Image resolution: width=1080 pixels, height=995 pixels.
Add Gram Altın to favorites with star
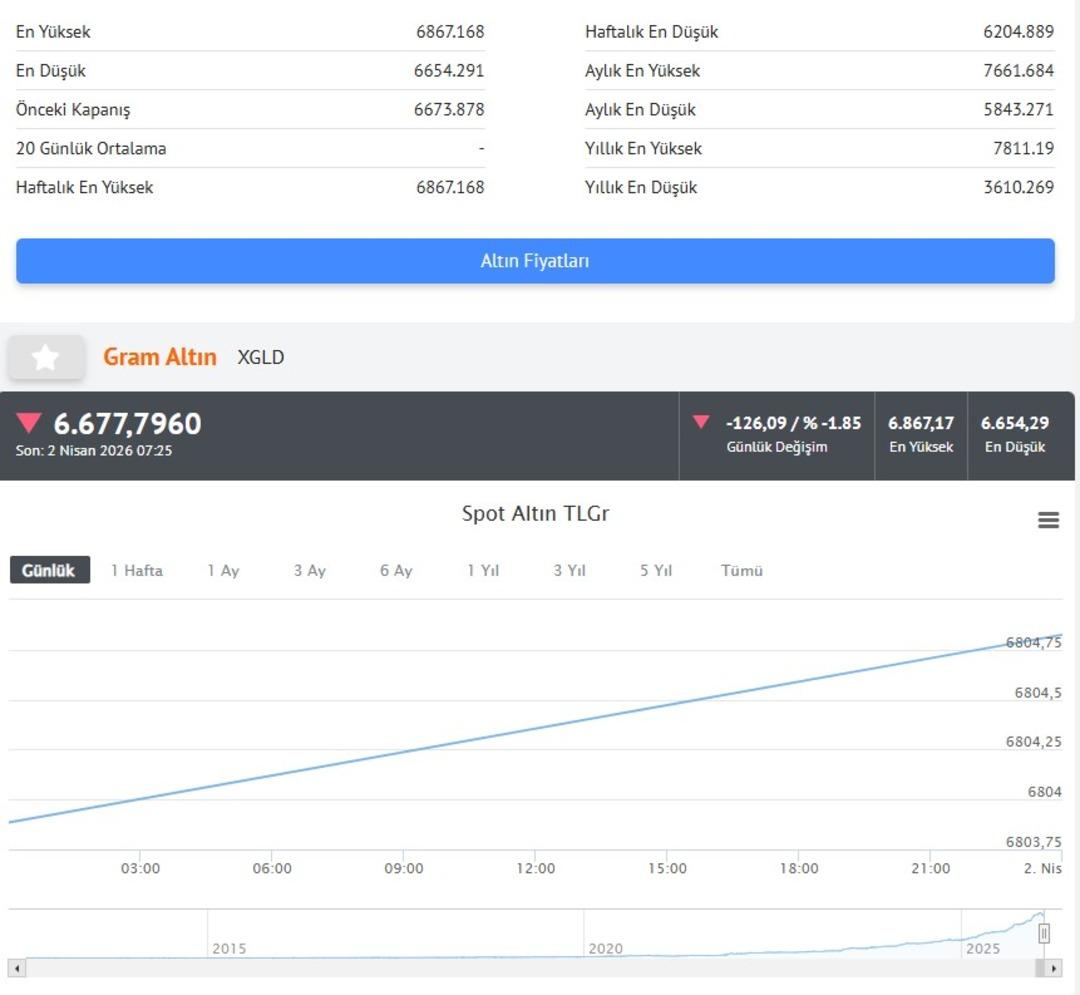[46, 358]
